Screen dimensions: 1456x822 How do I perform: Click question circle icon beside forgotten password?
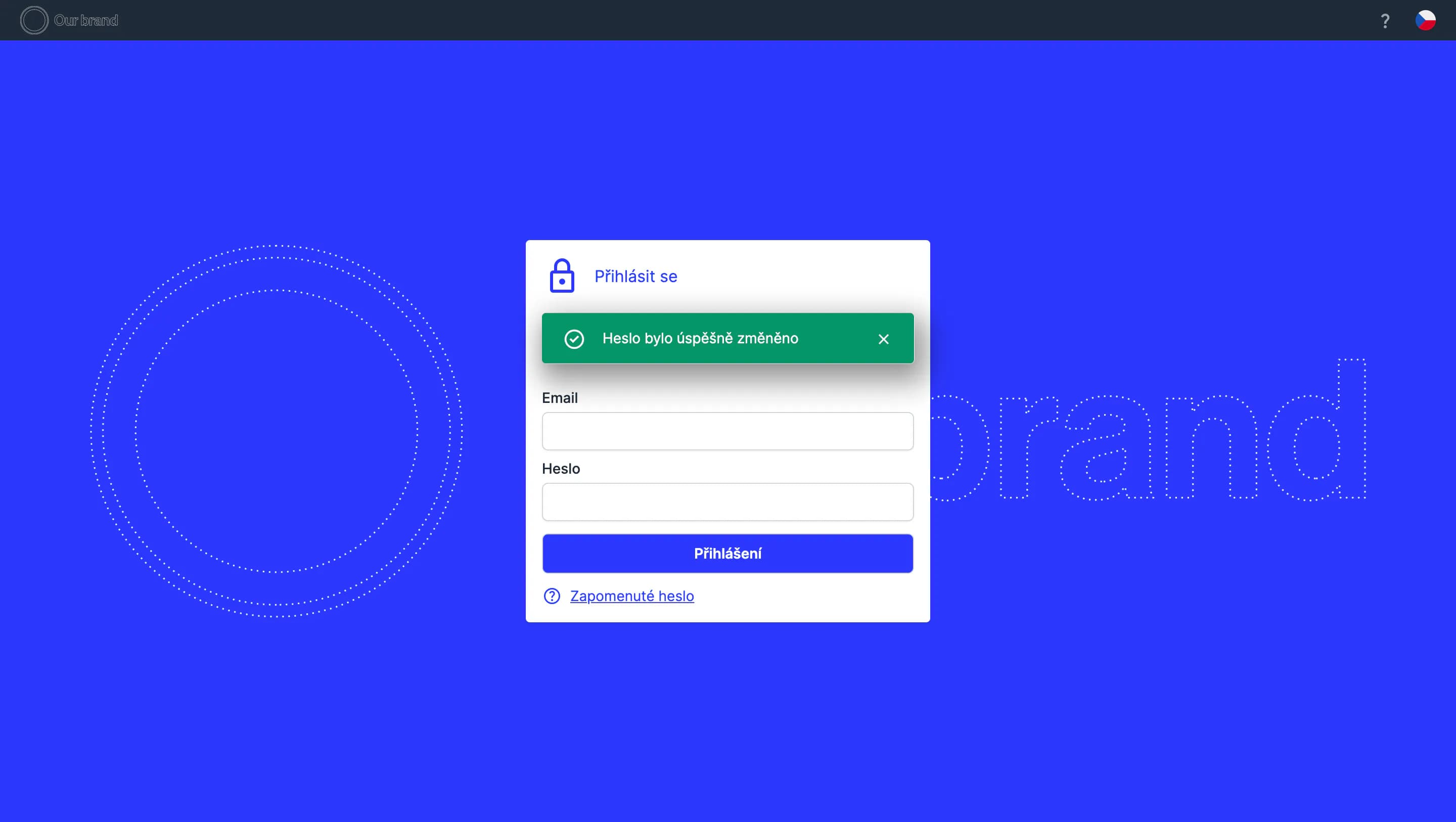[552, 596]
